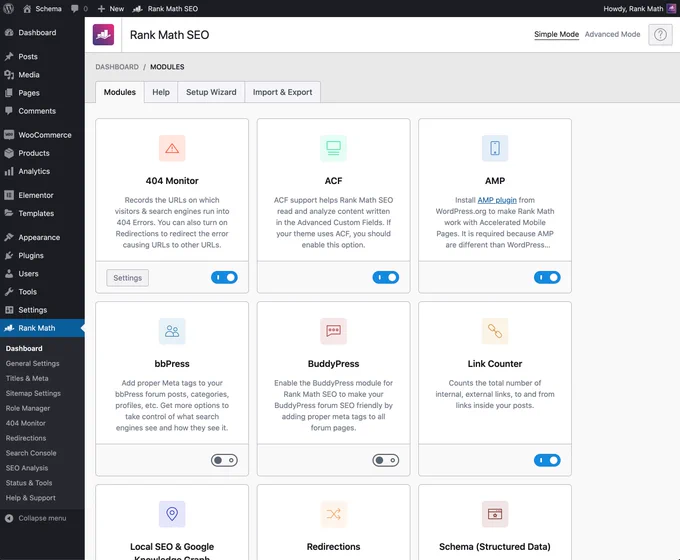Select the Modules tab
680x560 pixels.
coord(120,92)
